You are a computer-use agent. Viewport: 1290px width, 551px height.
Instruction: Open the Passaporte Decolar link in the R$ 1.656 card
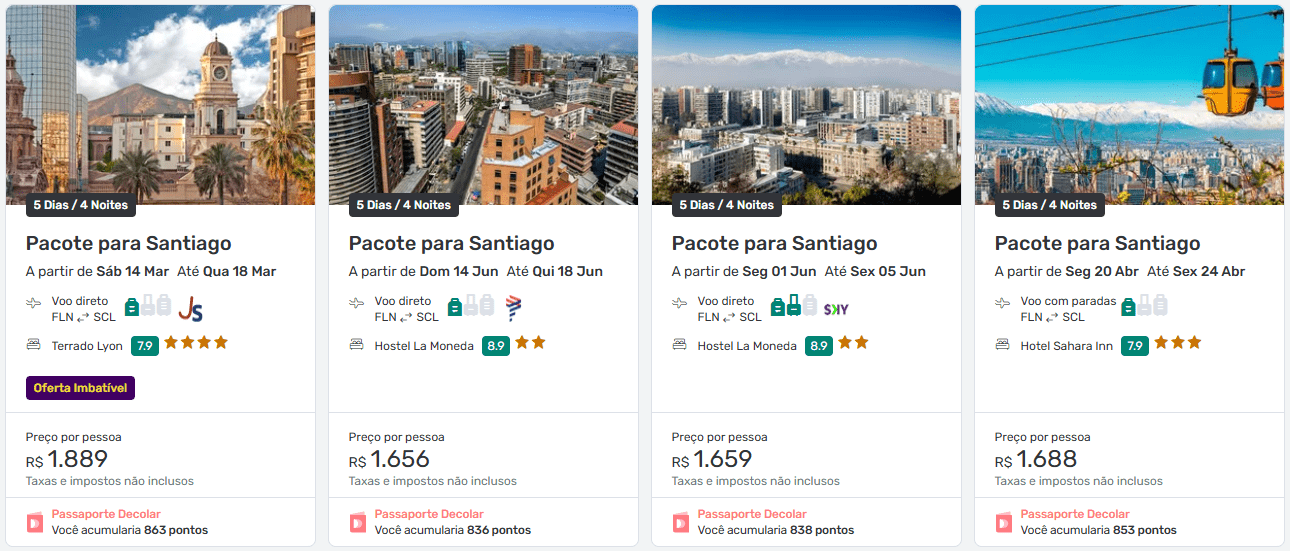click(429, 514)
